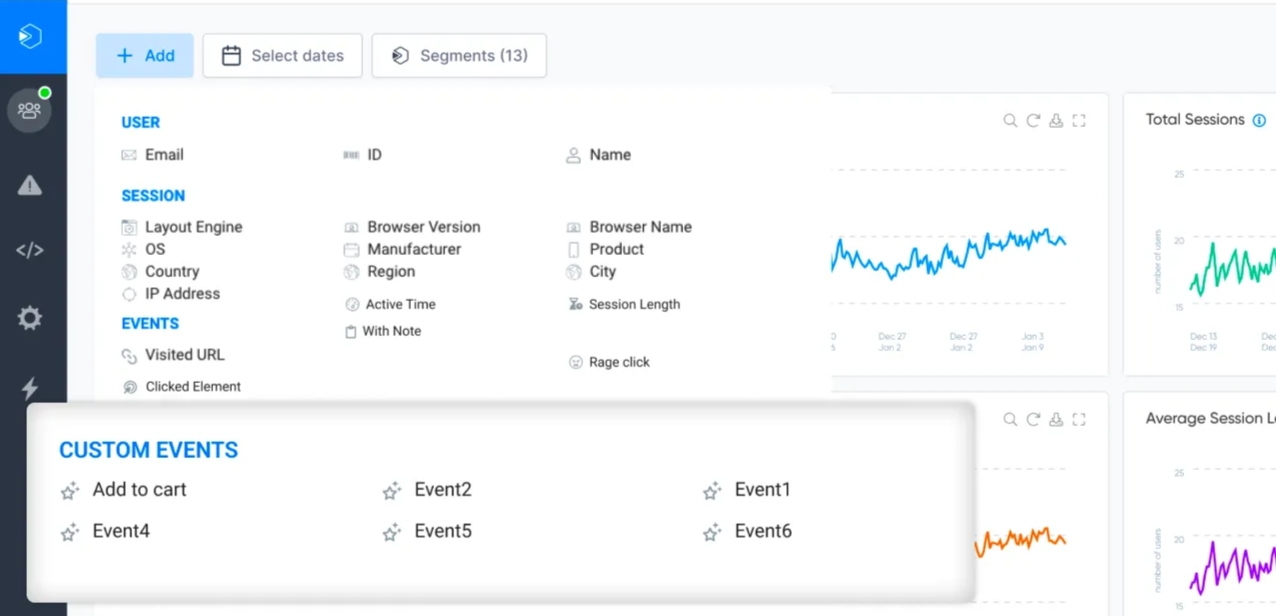Image resolution: width=1276 pixels, height=616 pixels.
Task: Select the Event6 custom event
Action: (748, 532)
